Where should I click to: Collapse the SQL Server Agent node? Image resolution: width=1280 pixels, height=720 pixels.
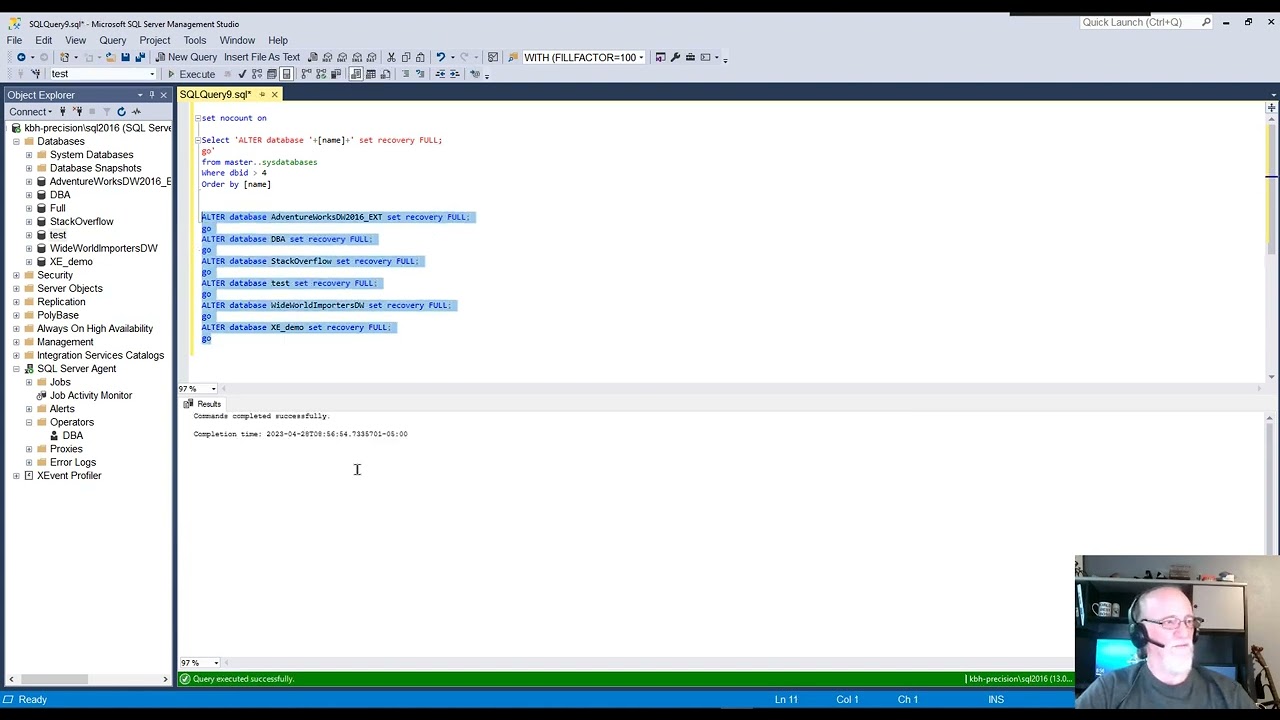point(16,369)
